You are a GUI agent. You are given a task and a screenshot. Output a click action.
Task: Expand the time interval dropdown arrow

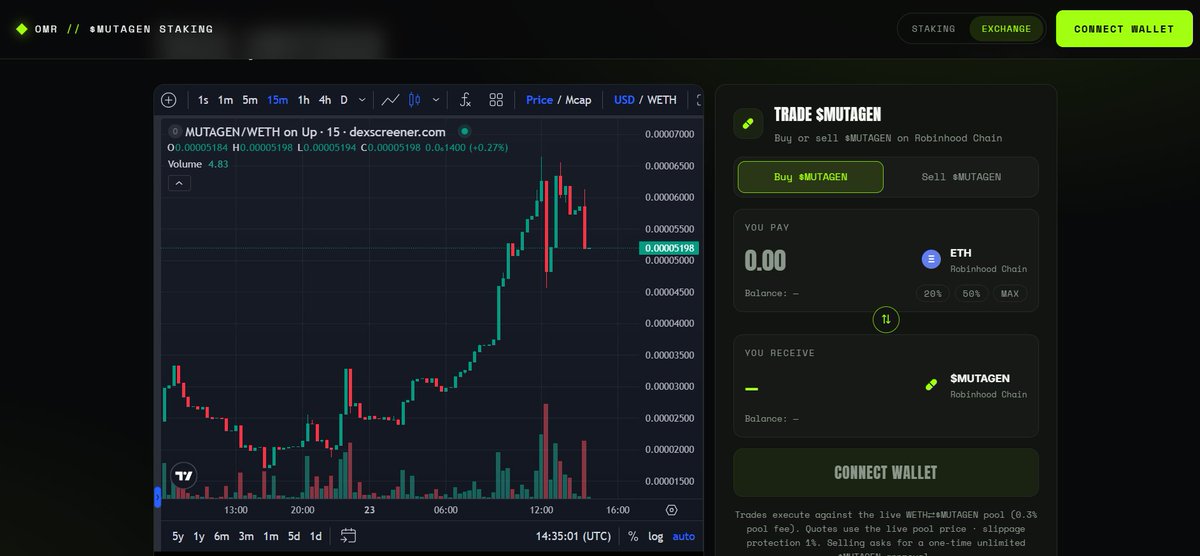click(362, 100)
